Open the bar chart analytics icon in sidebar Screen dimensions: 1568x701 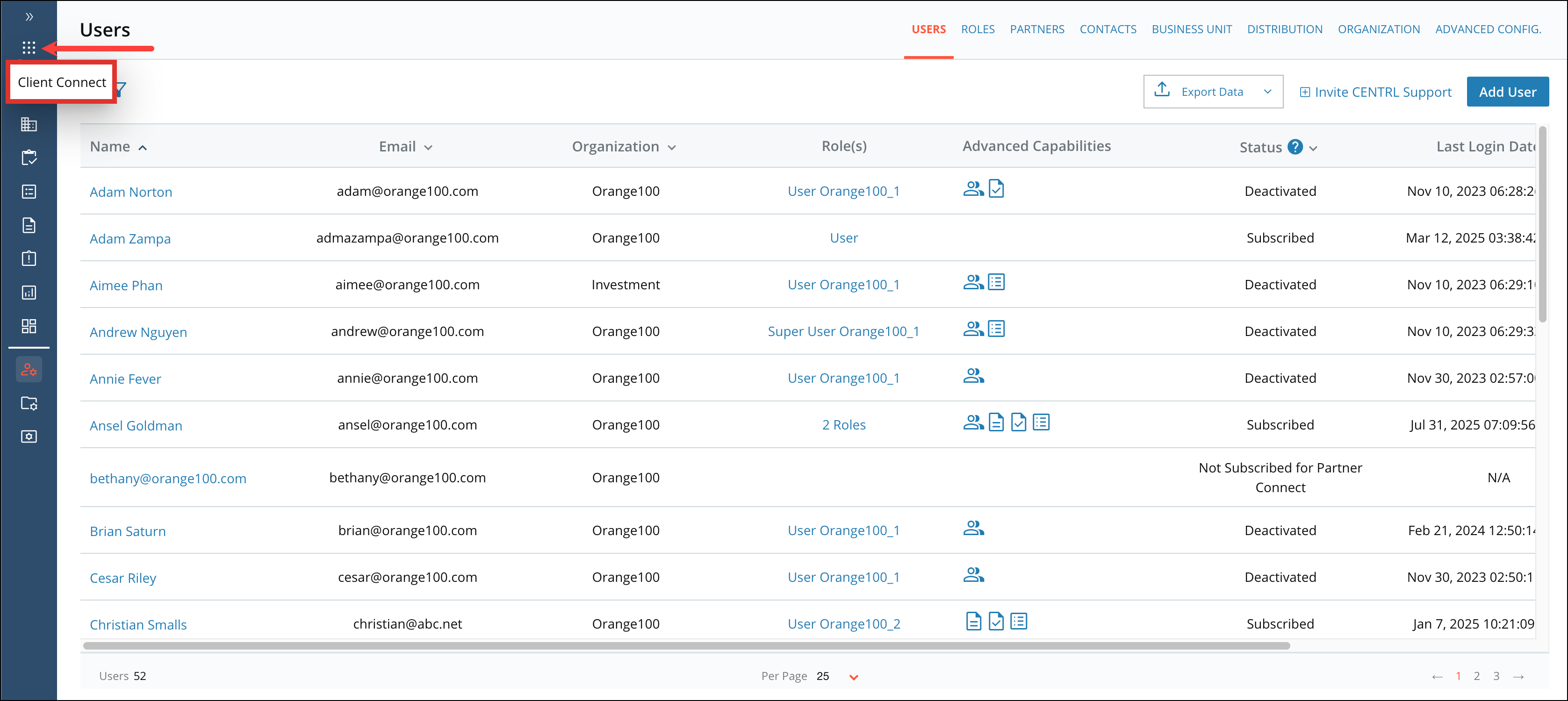[29, 292]
